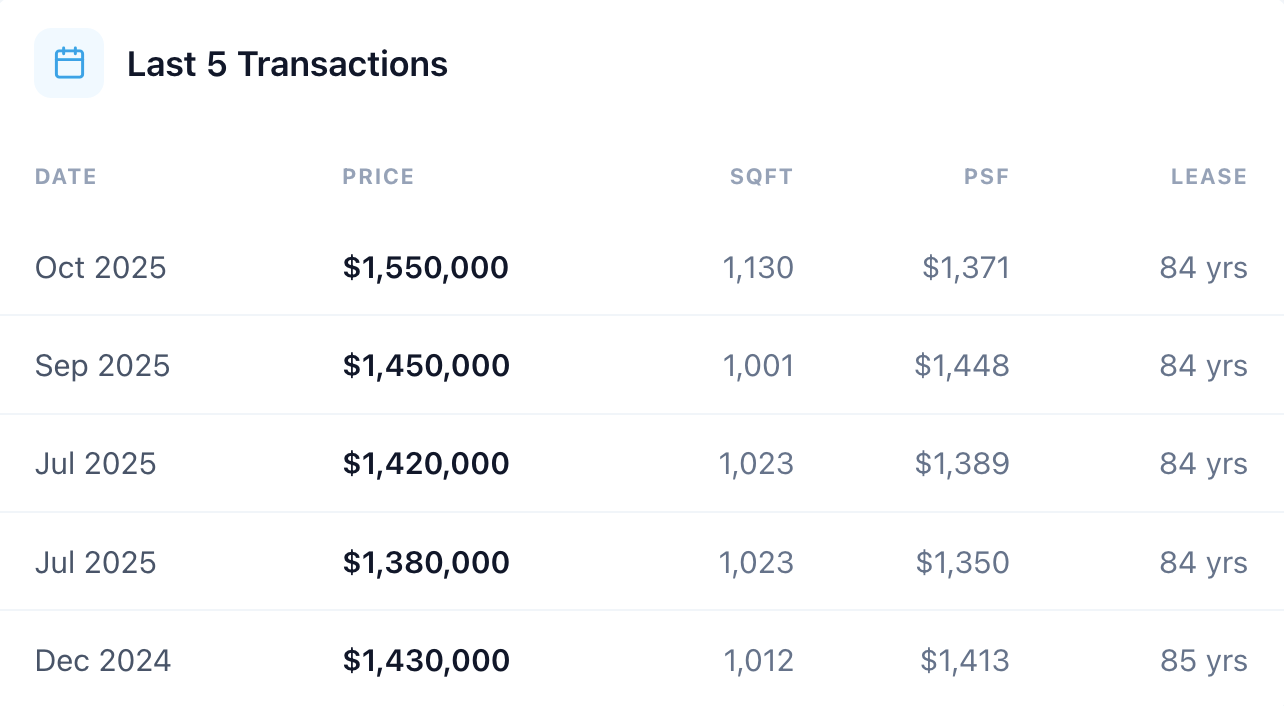The image size is (1284, 706).
Task: Click the $1,448 PSF value
Action: tap(962, 366)
